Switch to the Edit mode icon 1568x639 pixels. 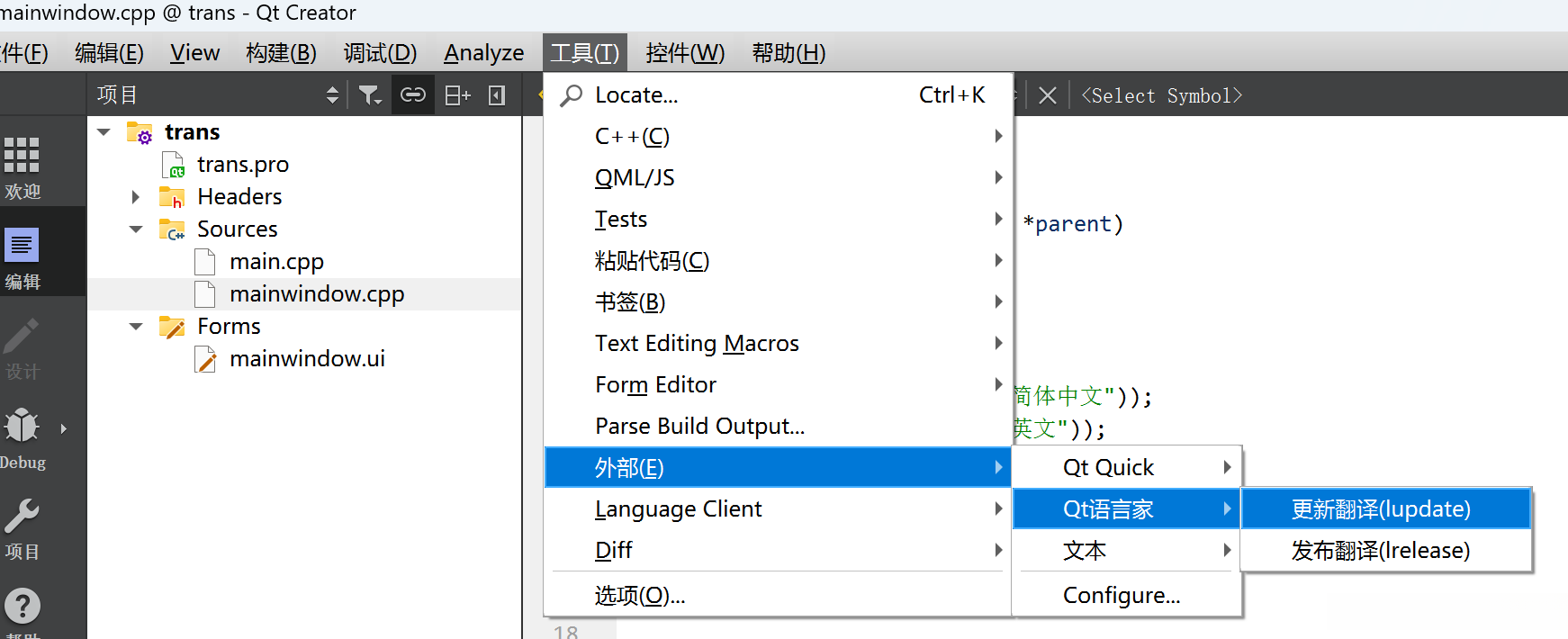tap(23, 256)
